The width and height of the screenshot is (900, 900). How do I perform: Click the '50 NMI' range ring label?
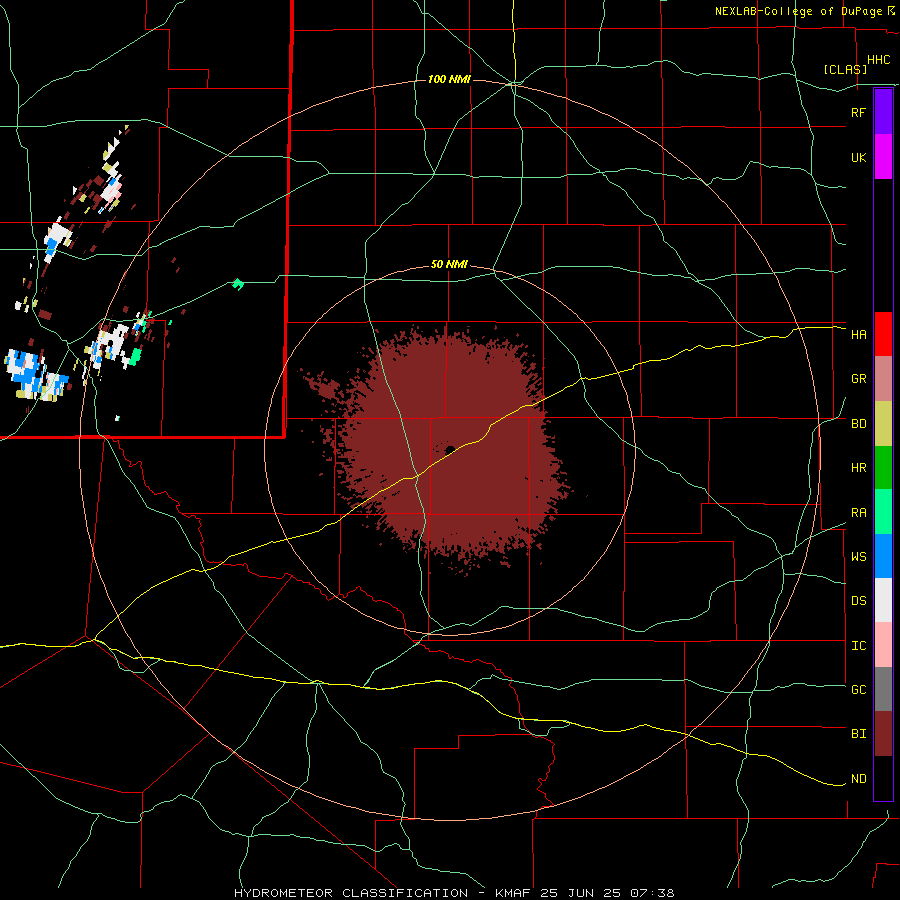pos(449,265)
